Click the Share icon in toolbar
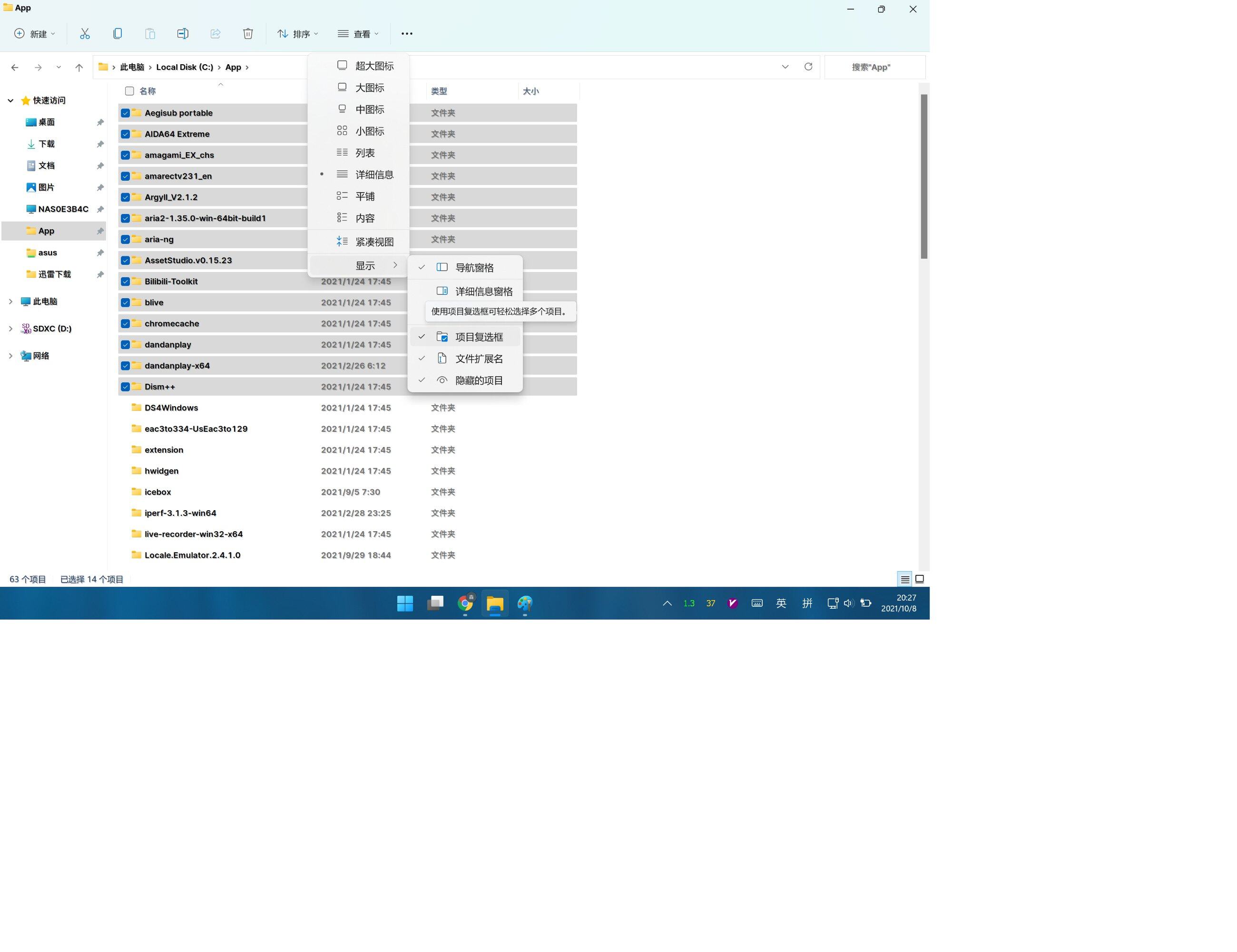 coord(215,34)
